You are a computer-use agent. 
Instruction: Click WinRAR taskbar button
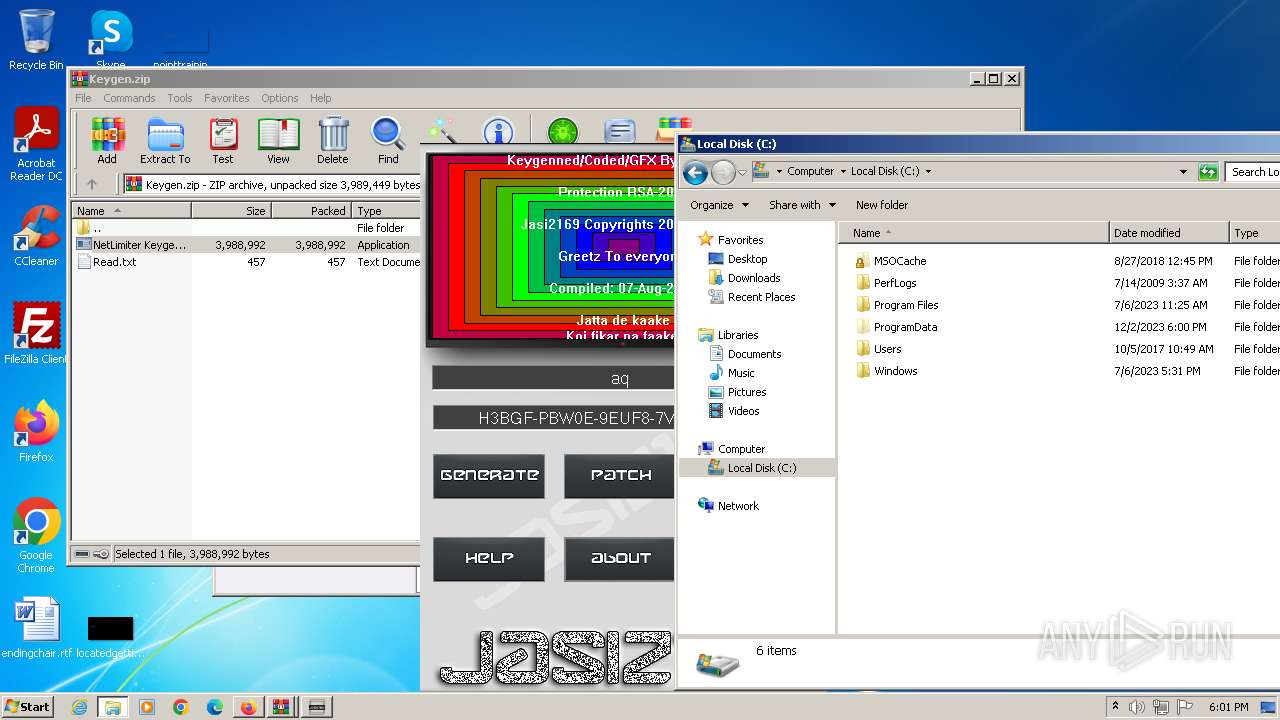point(281,707)
